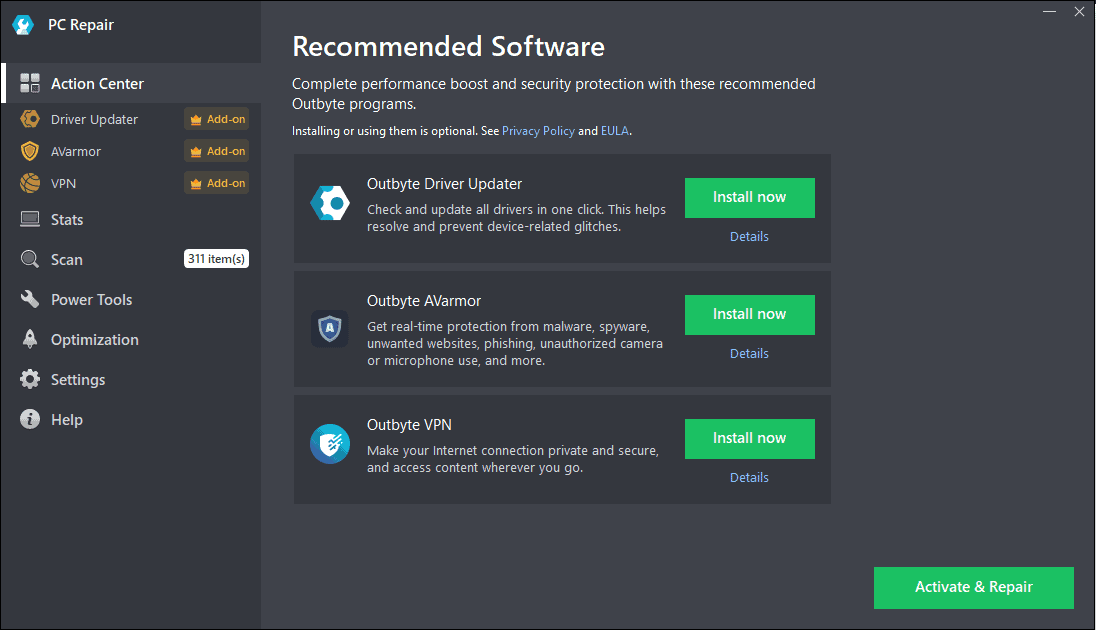Viewport: 1096px width, 630px height.
Task: Click the VPN globe sidebar icon
Action: point(30,183)
